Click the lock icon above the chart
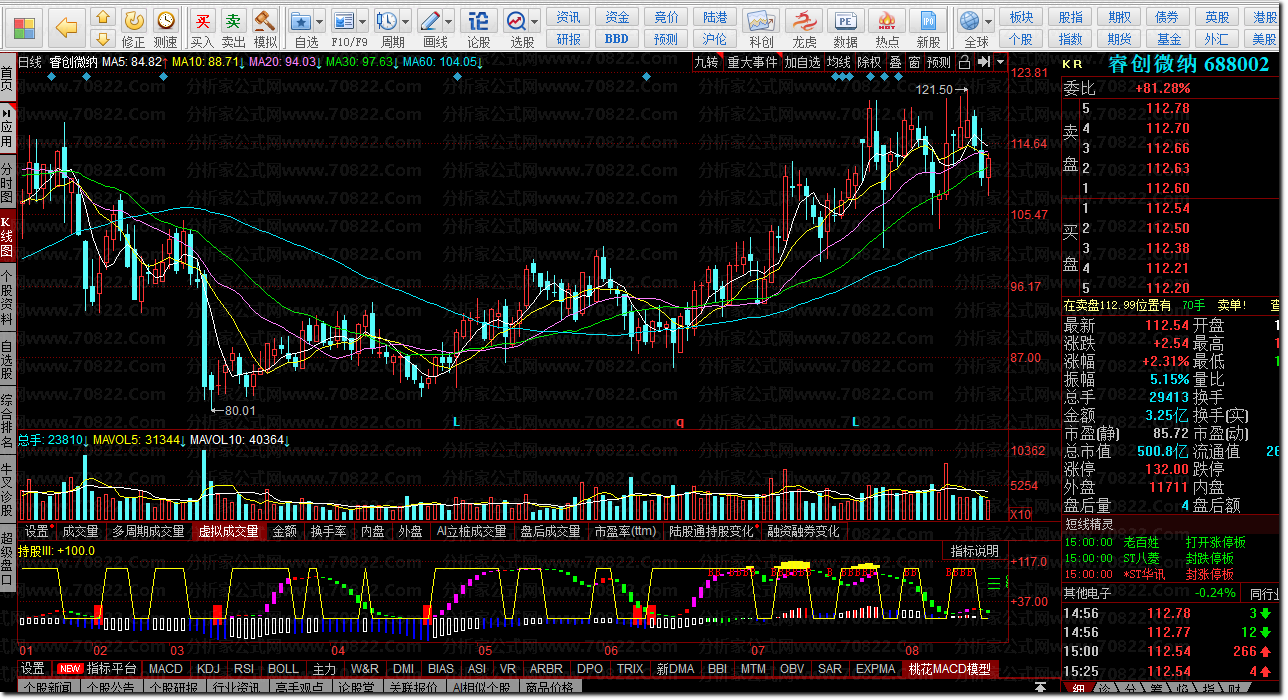This screenshot has height=700, width=1288. point(964,62)
